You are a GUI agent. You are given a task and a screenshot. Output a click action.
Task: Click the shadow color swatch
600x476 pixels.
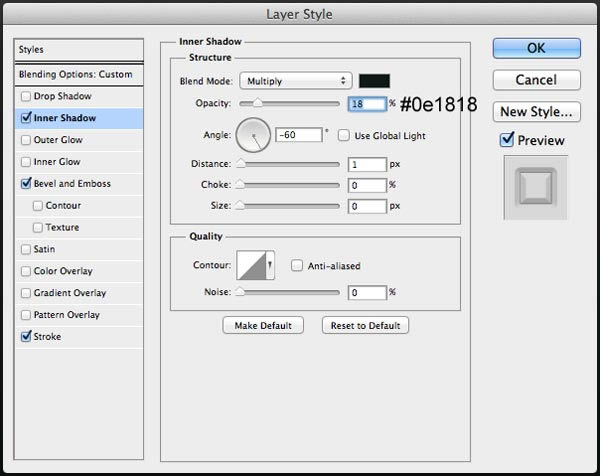[374, 81]
